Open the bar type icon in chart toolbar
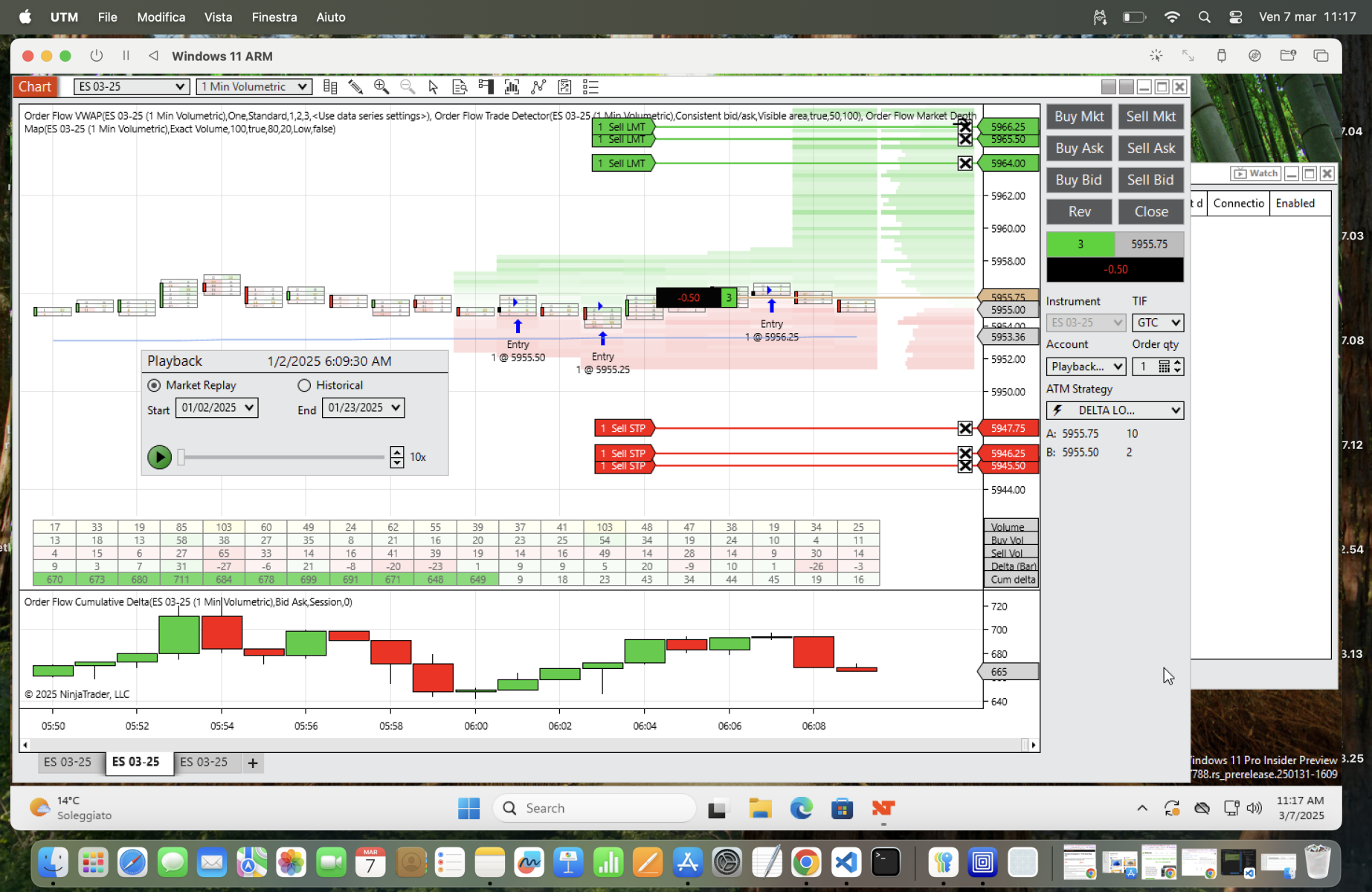 [330, 87]
